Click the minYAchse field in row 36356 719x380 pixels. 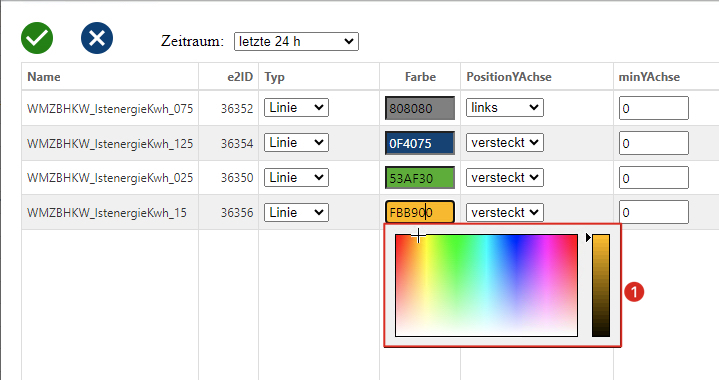tap(653, 212)
